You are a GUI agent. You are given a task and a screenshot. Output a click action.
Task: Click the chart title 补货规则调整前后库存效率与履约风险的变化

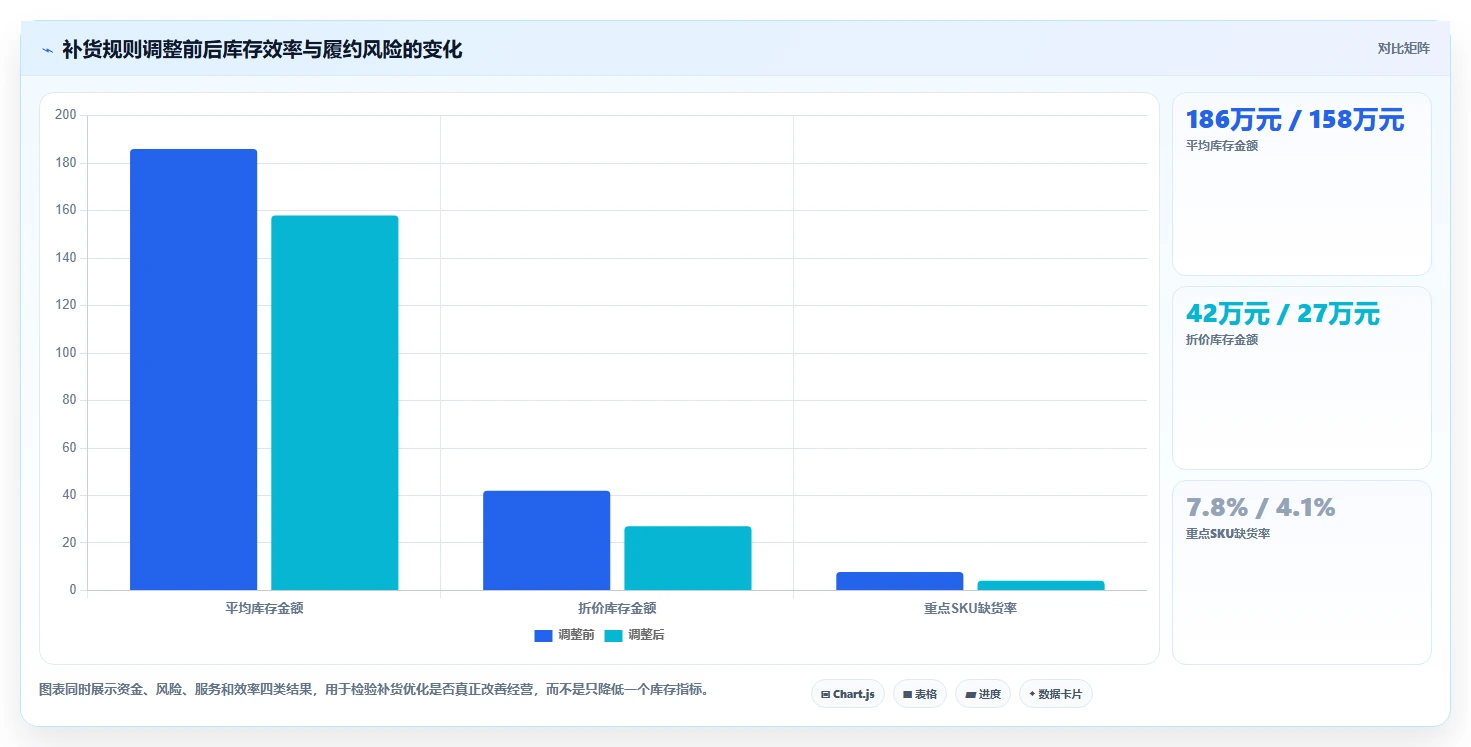pyautogui.click(x=262, y=49)
